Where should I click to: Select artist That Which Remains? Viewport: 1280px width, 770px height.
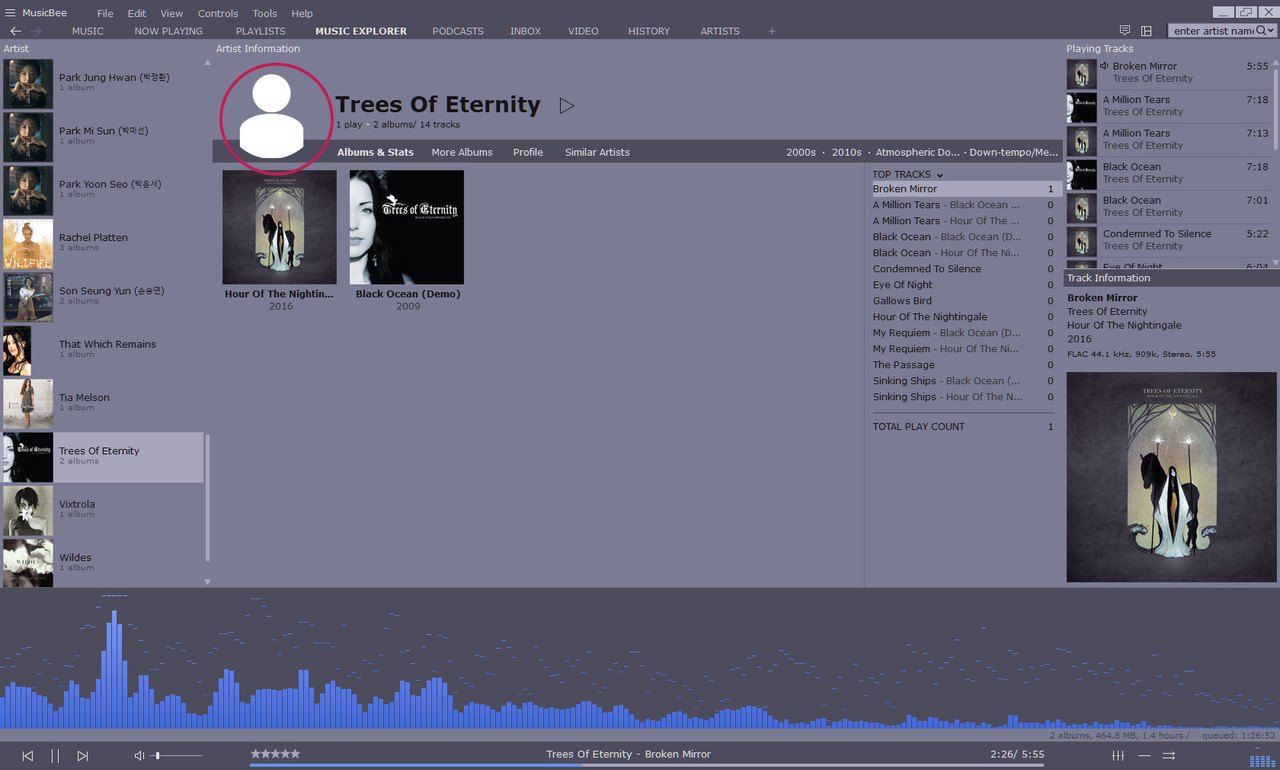102,349
